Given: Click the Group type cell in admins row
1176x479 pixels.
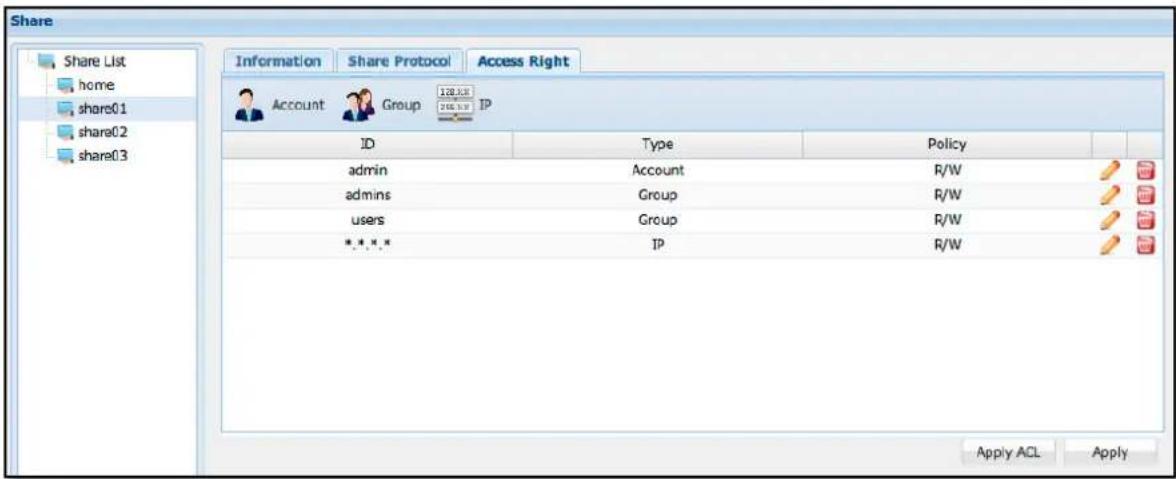Looking at the screenshot, I should tap(658, 196).
